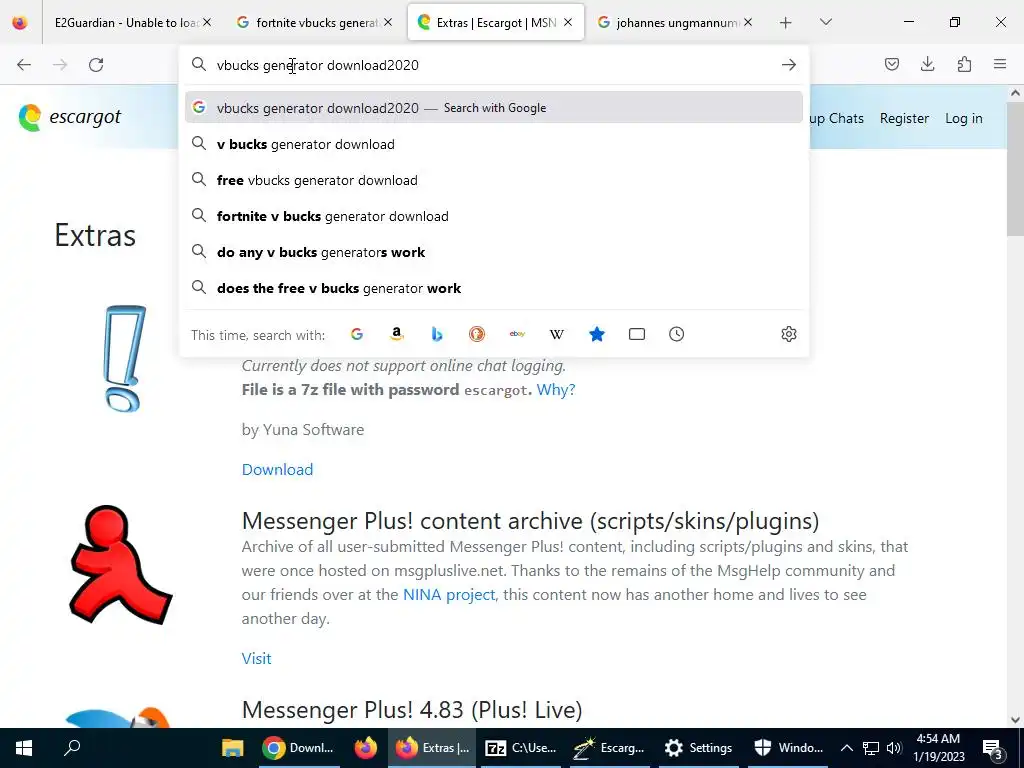Click the NINA project link

tap(449, 595)
